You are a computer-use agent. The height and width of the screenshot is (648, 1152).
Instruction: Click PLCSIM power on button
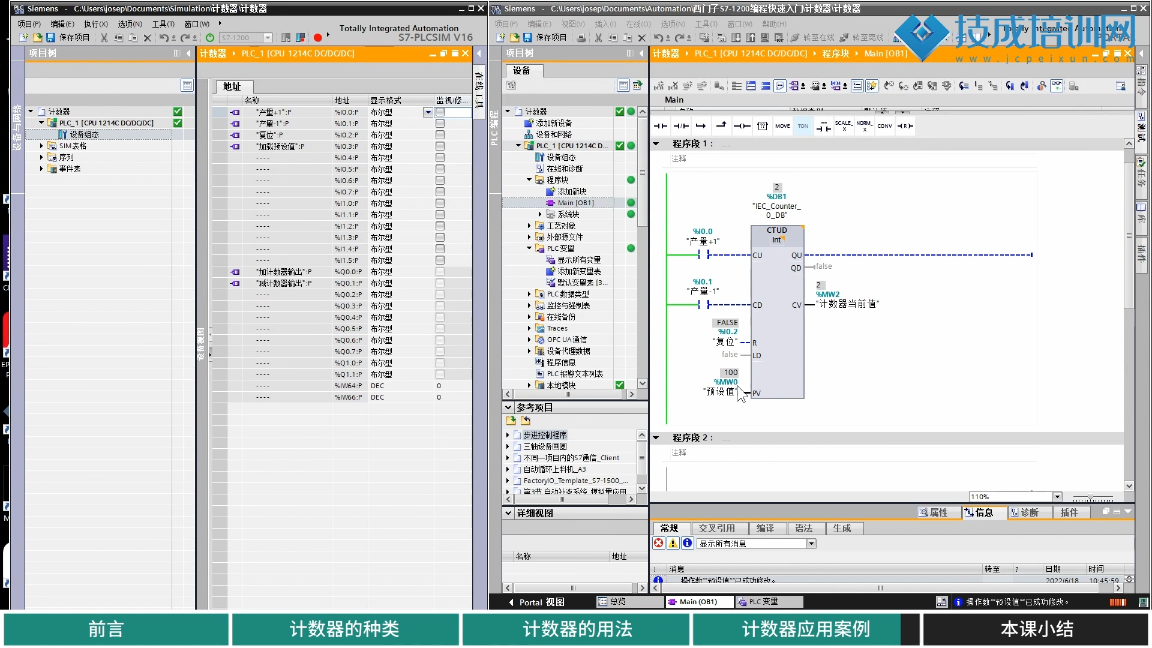(210, 37)
